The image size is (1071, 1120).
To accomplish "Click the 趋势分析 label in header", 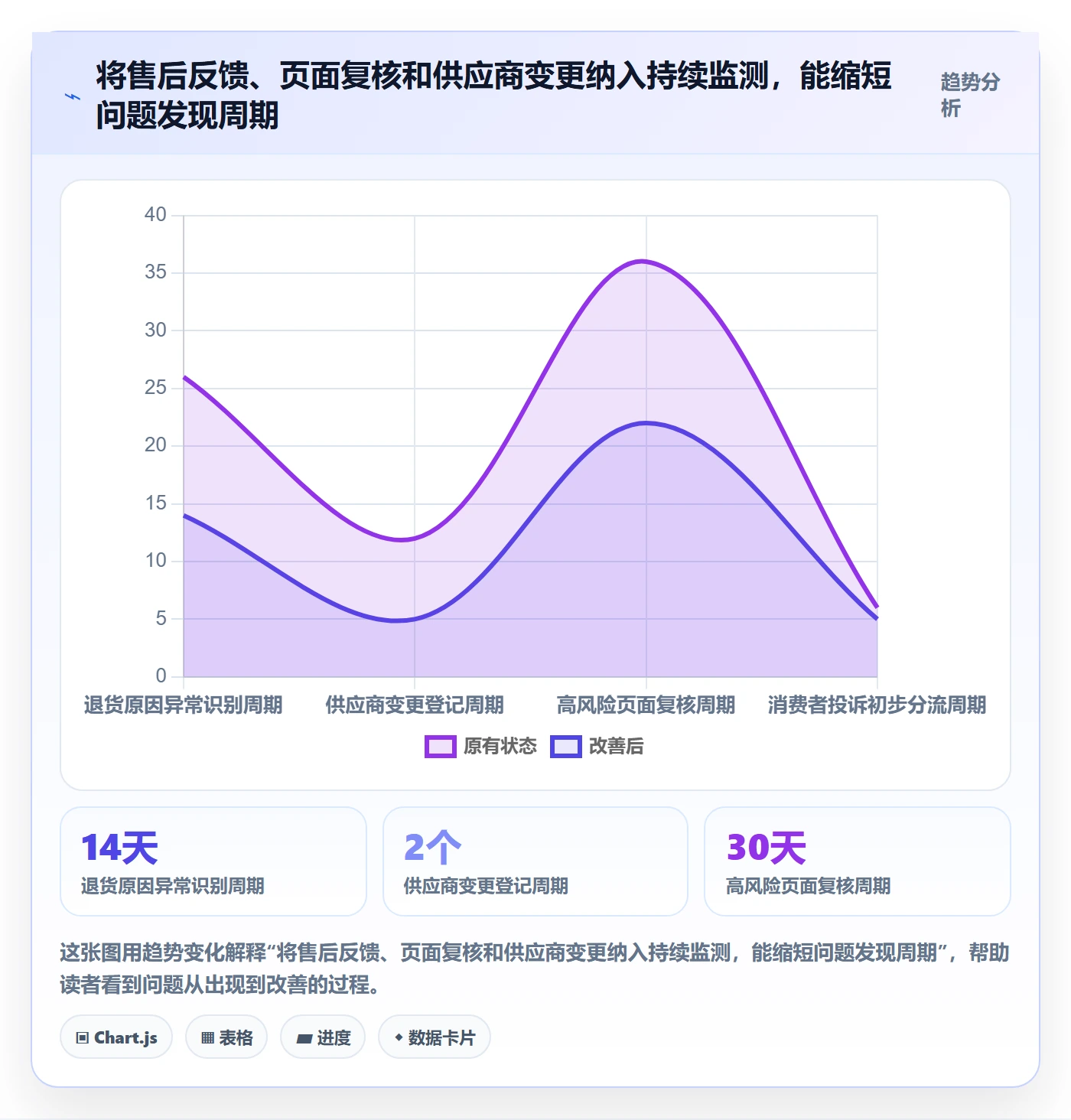I will (970, 95).
